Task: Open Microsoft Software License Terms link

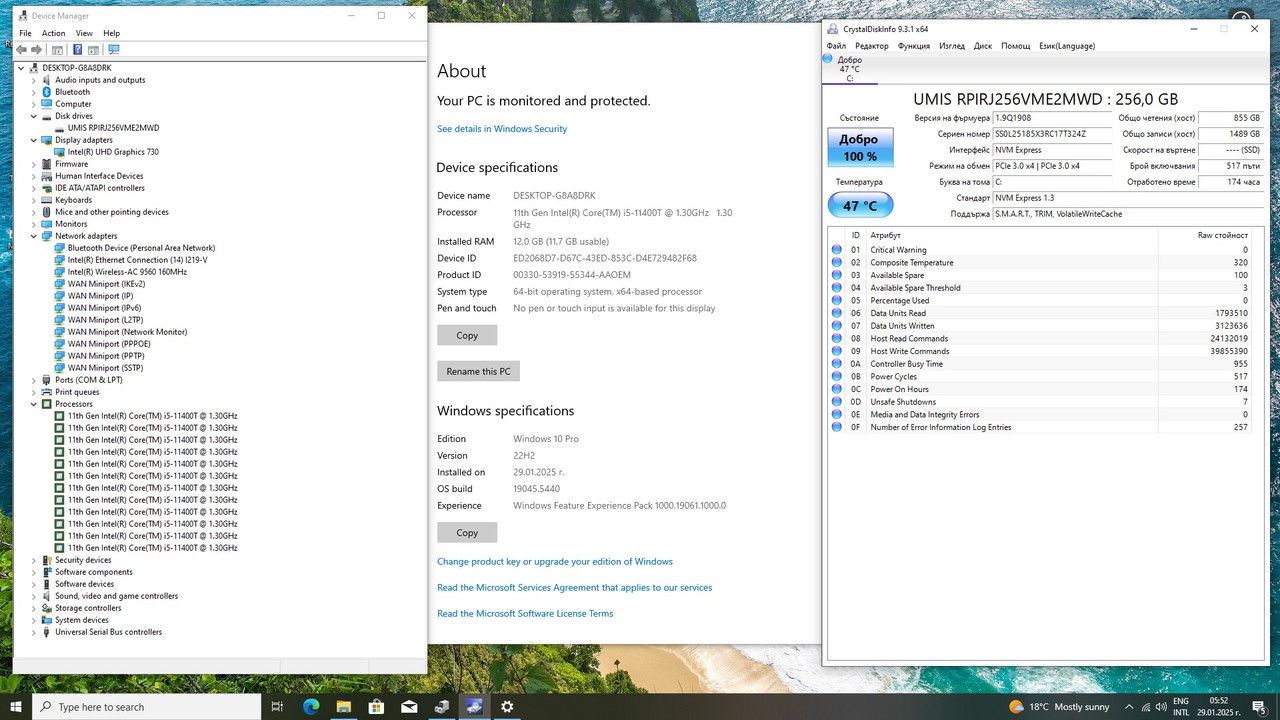Action: click(525, 614)
